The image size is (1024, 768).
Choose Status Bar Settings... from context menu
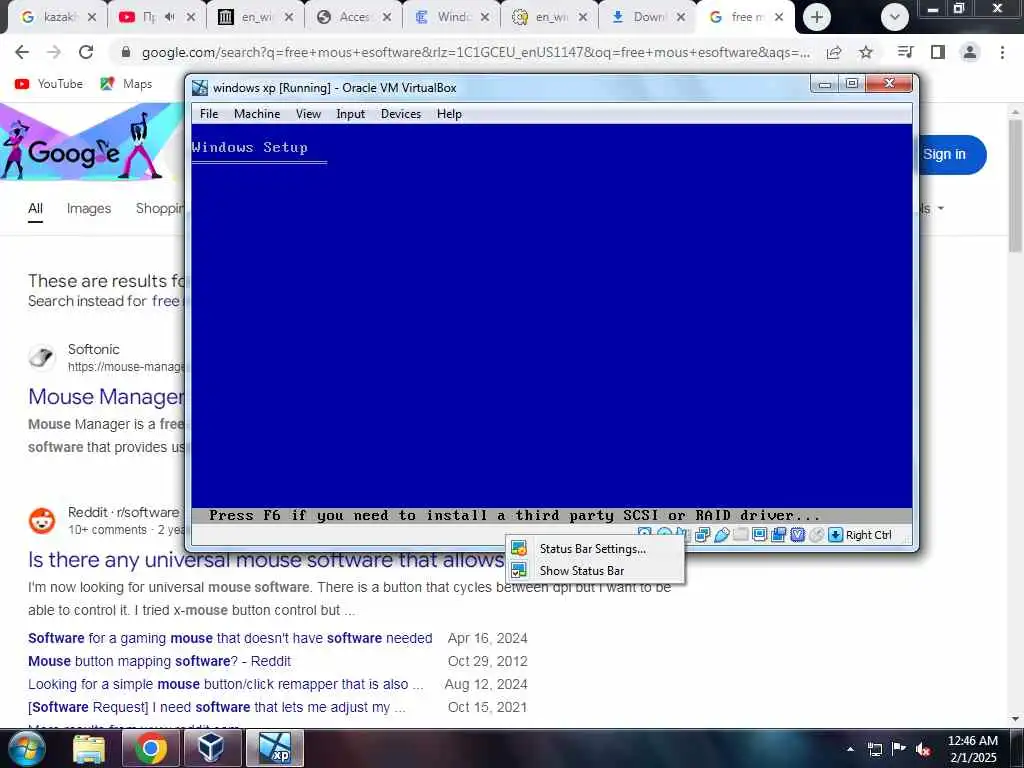point(592,549)
